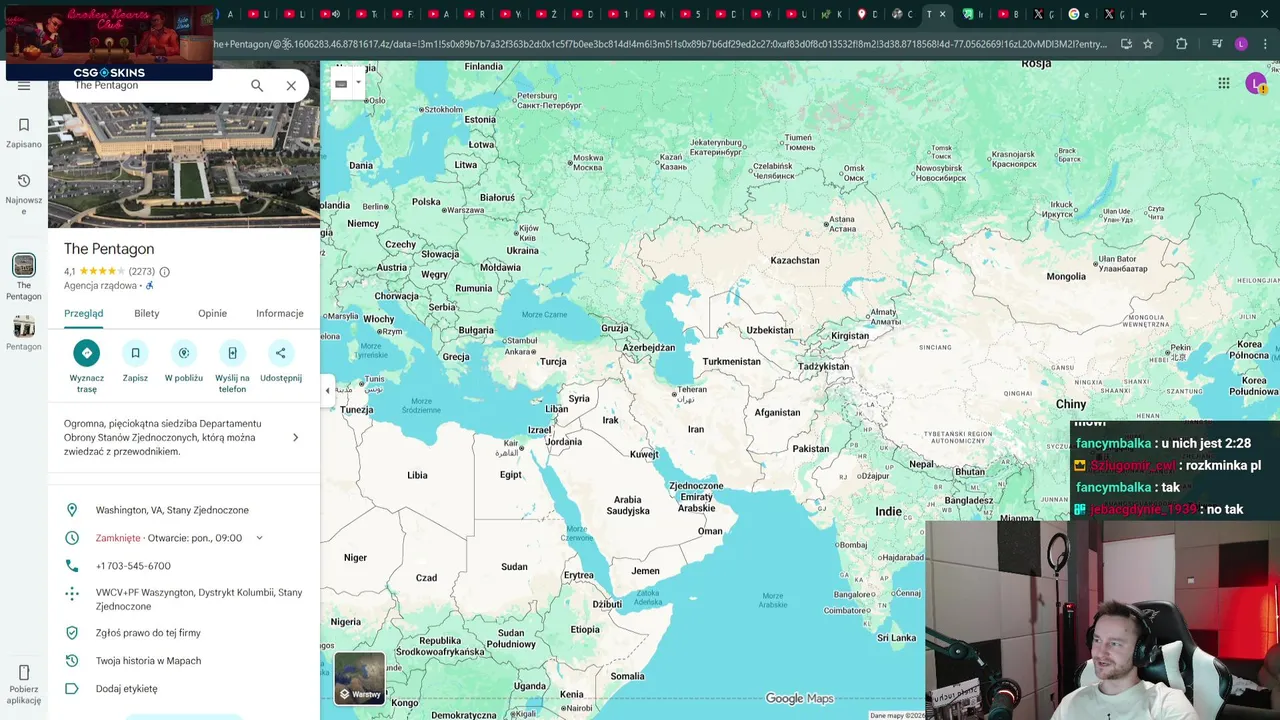
Task: Click Chrome install app icon in address bar
Action: (x=1126, y=44)
